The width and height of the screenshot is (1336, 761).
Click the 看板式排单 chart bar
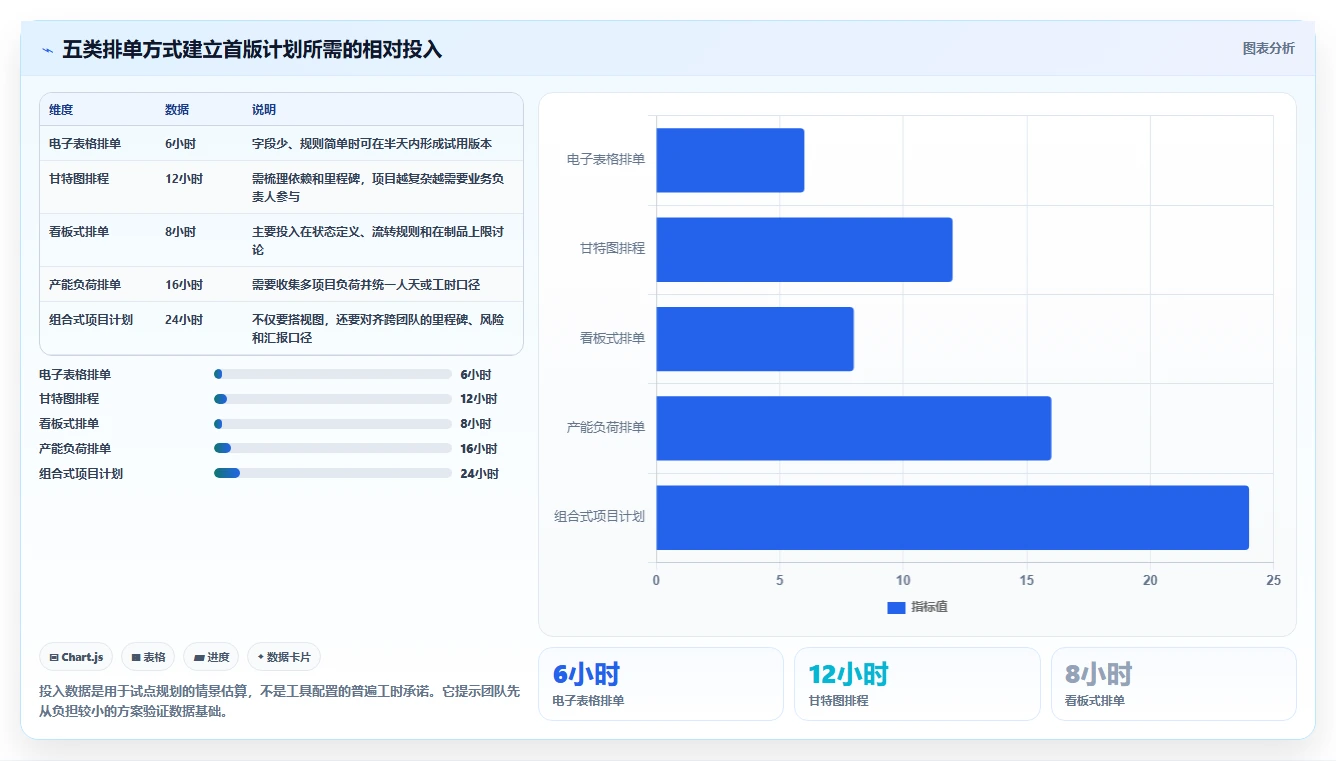tap(755, 339)
